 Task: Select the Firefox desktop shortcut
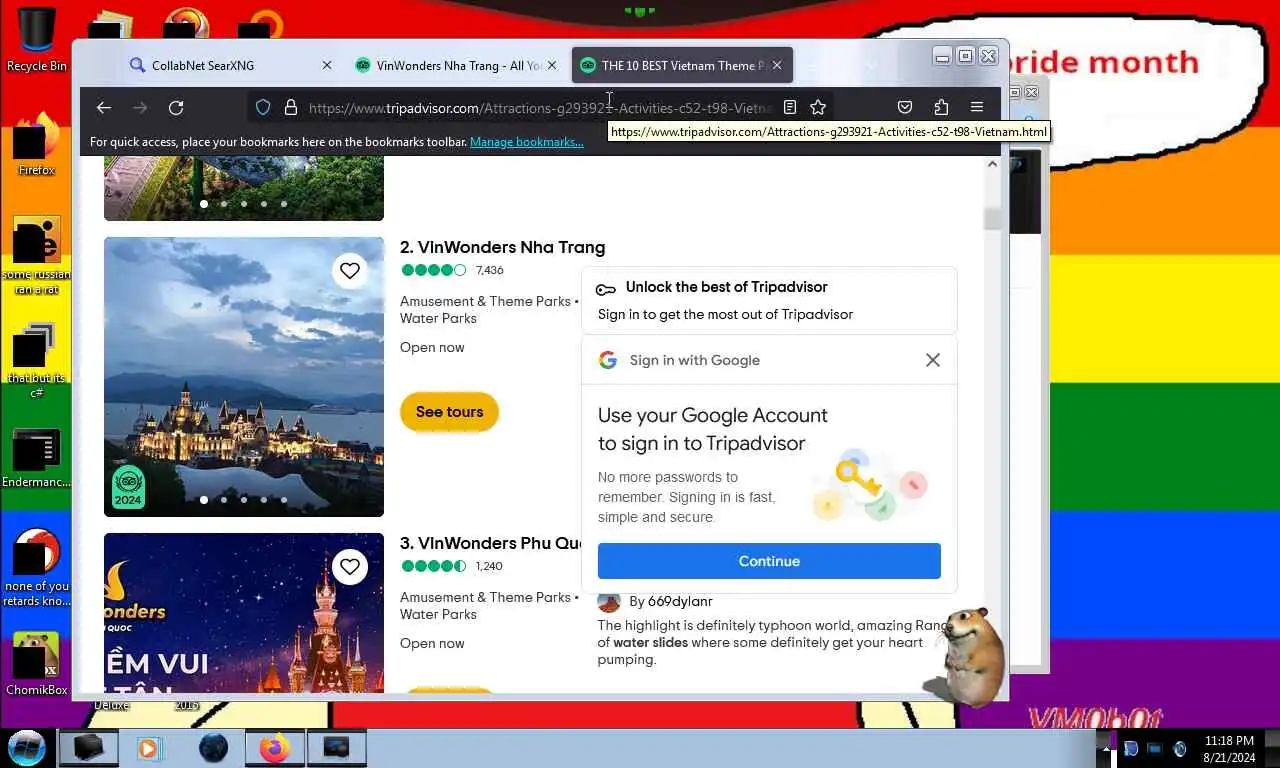tap(36, 143)
